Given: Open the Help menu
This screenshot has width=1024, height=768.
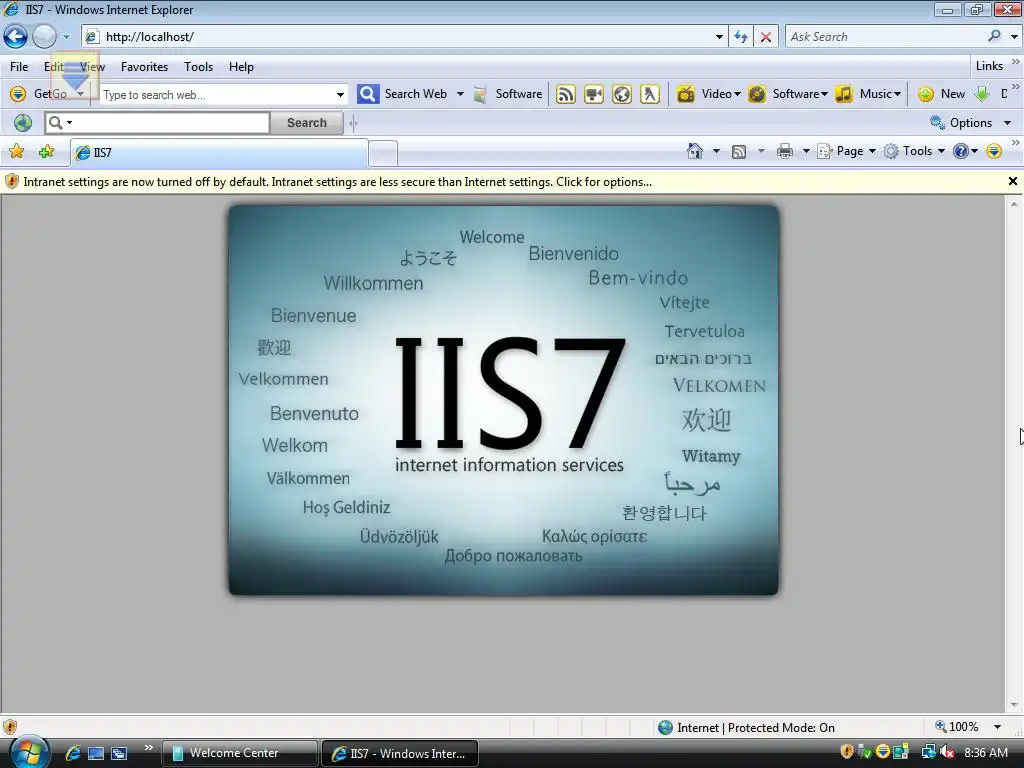Looking at the screenshot, I should click(241, 67).
